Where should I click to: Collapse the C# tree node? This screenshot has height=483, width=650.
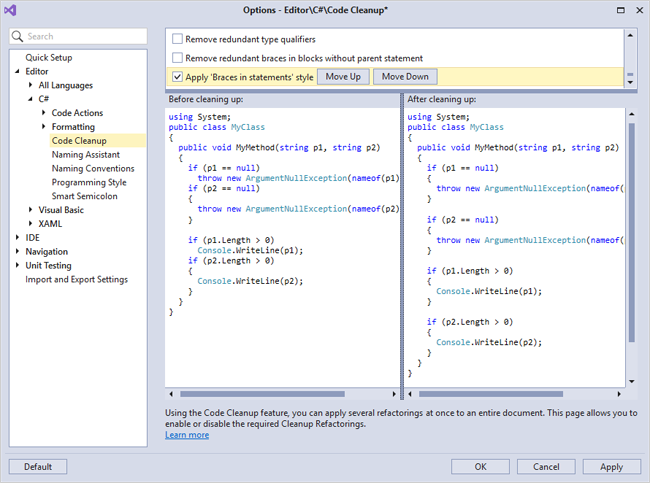tap(30, 99)
